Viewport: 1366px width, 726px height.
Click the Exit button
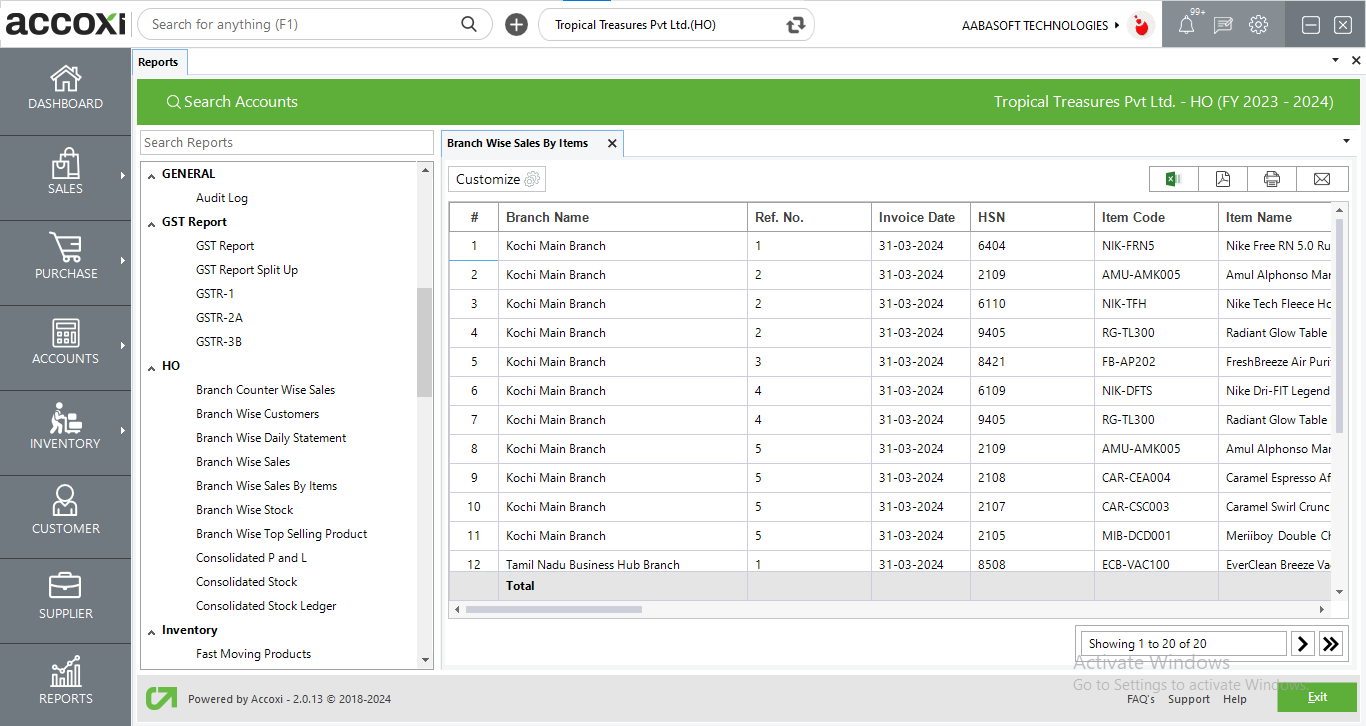pyautogui.click(x=1316, y=697)
